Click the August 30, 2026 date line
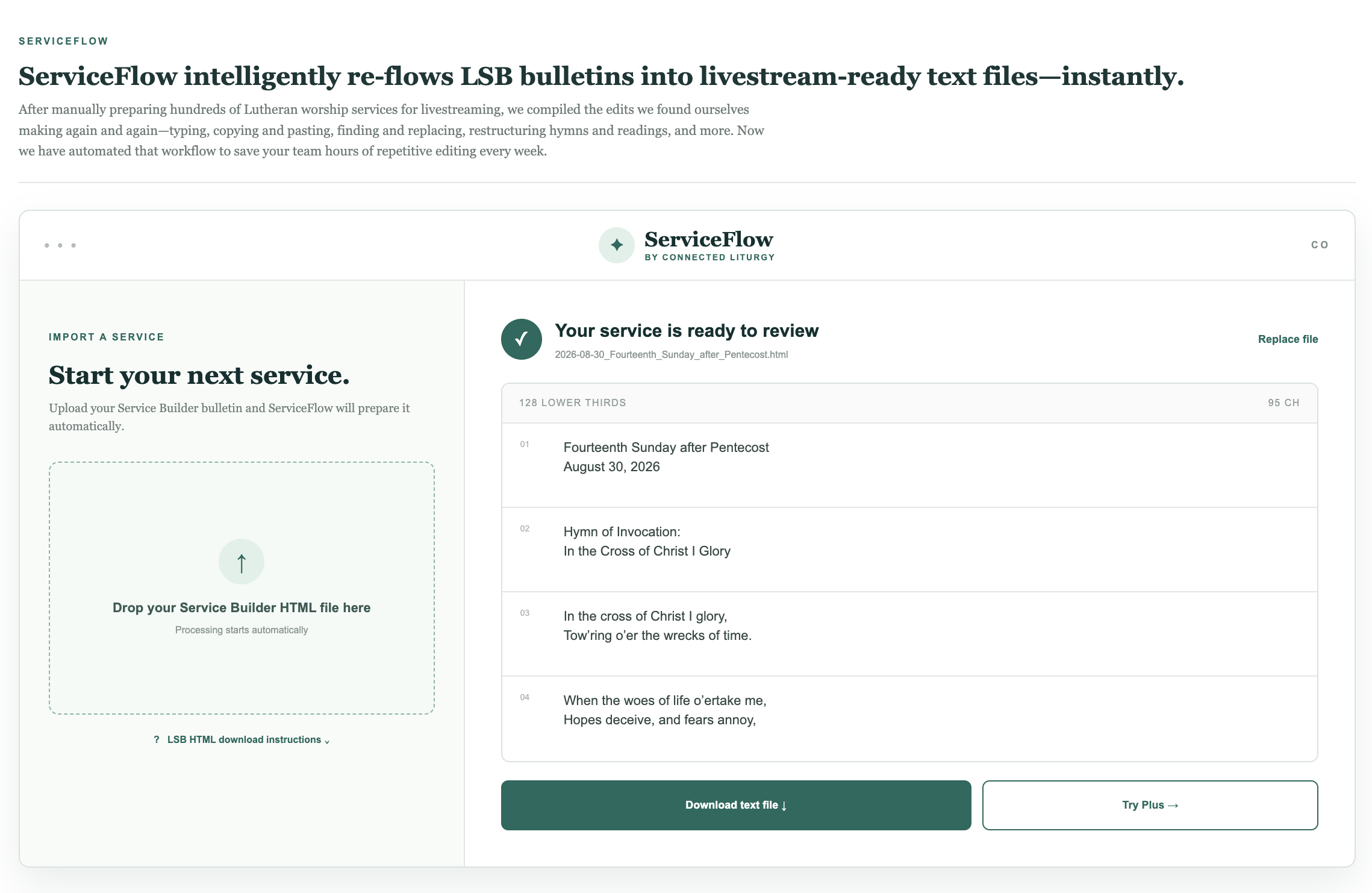This screenshot has height=893, width=1372. click(x=611, y=467)
